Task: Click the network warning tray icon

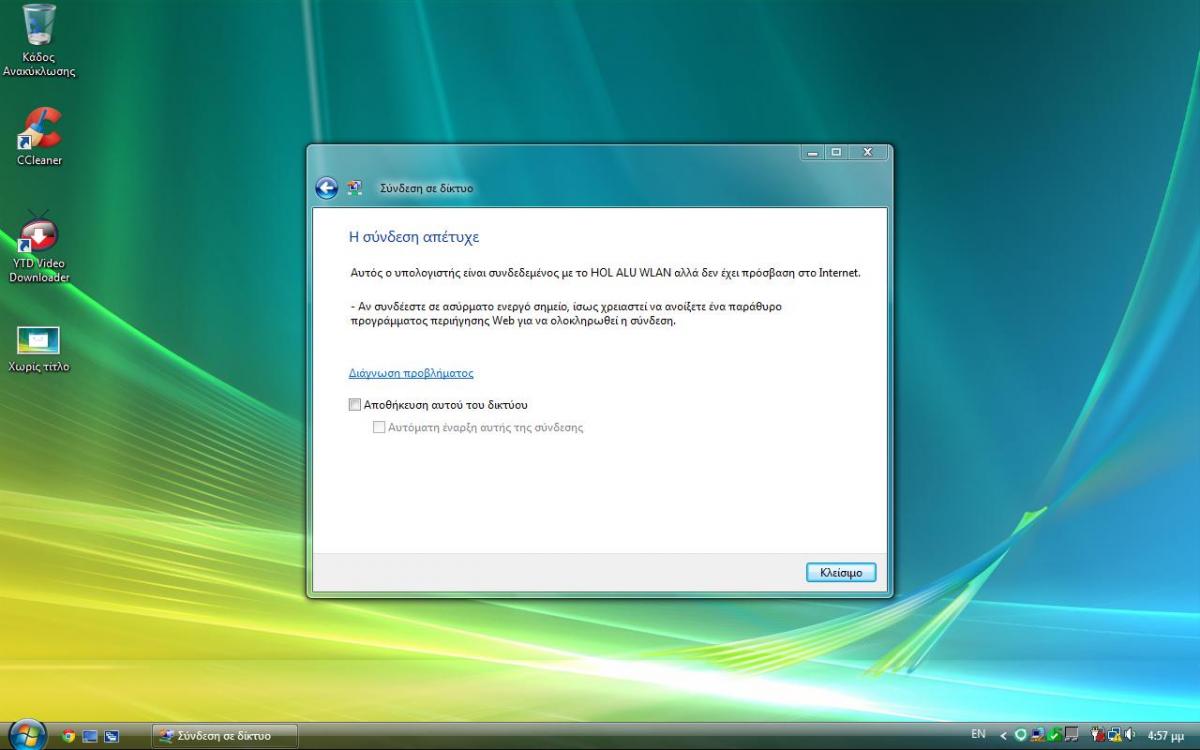Action: 1115,735
